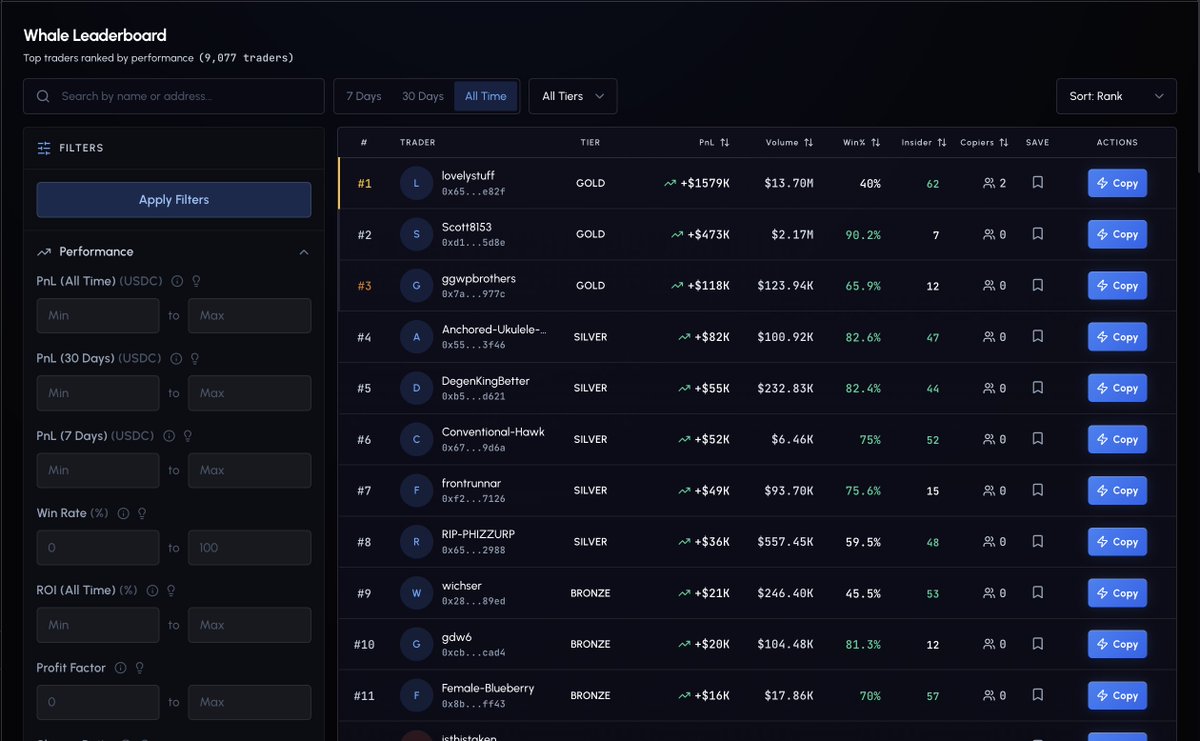Click lightbulb hint beside Profit Factor
Viewport: 1200px width, 741px height.
(x=140, y=668)
